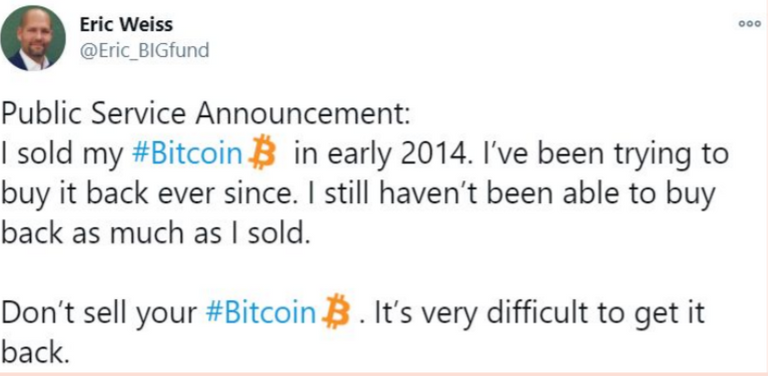Open the tweet's three-dot more options menu

(x=750, y=24)
